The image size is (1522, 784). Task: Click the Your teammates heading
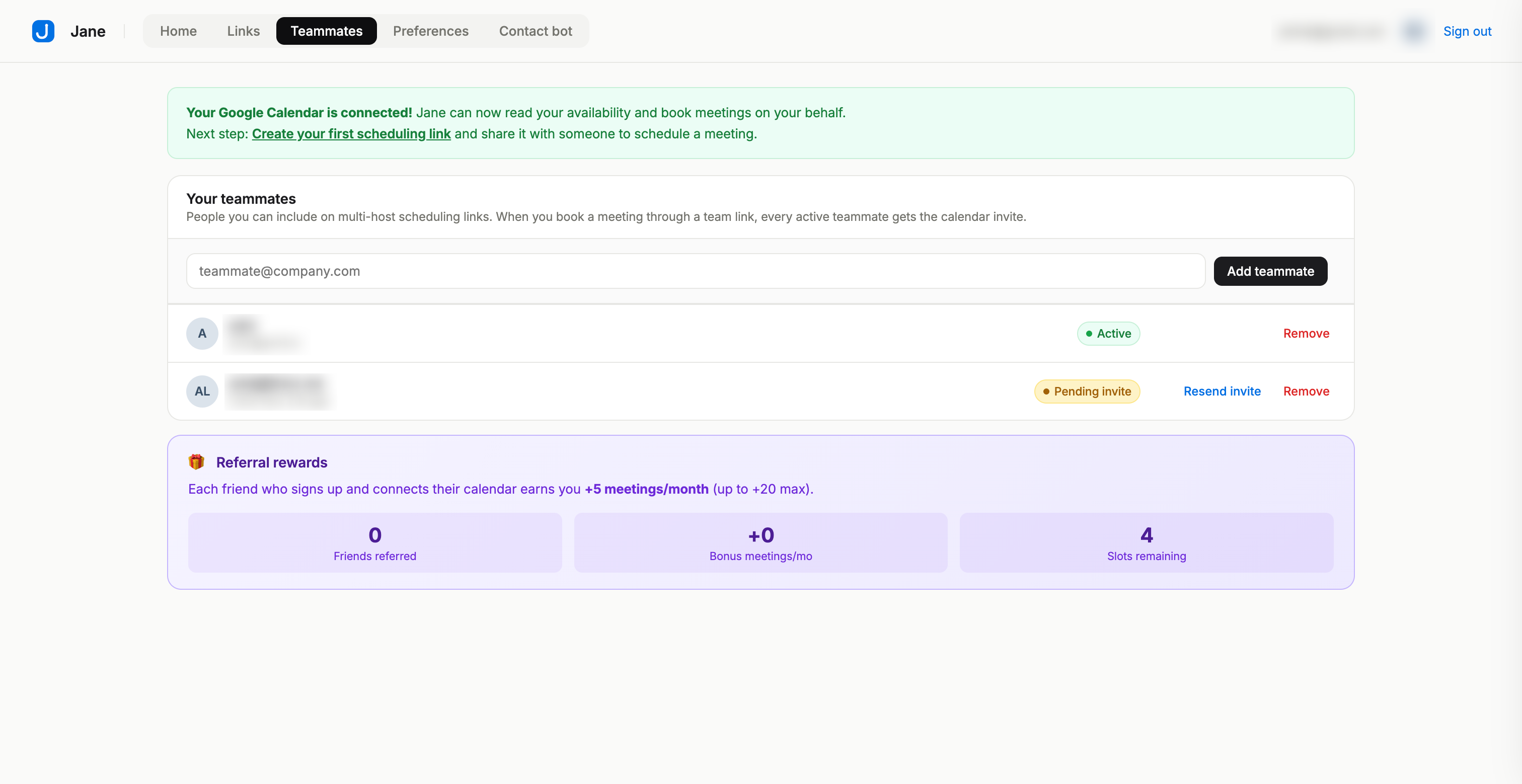click(241, 198)
